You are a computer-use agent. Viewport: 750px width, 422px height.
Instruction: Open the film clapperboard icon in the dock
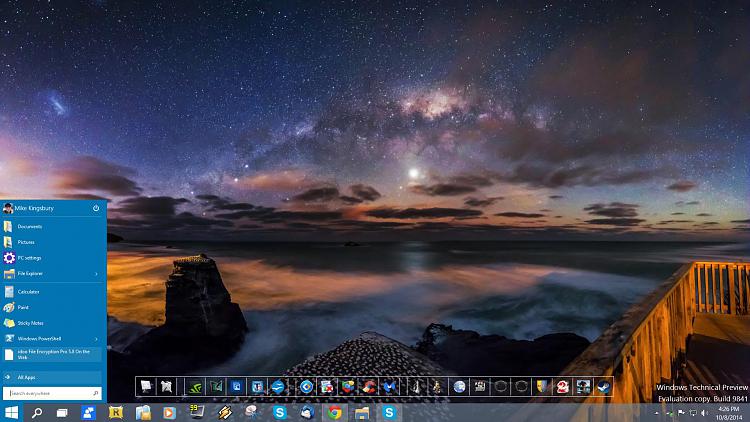[x=480, y=387]
